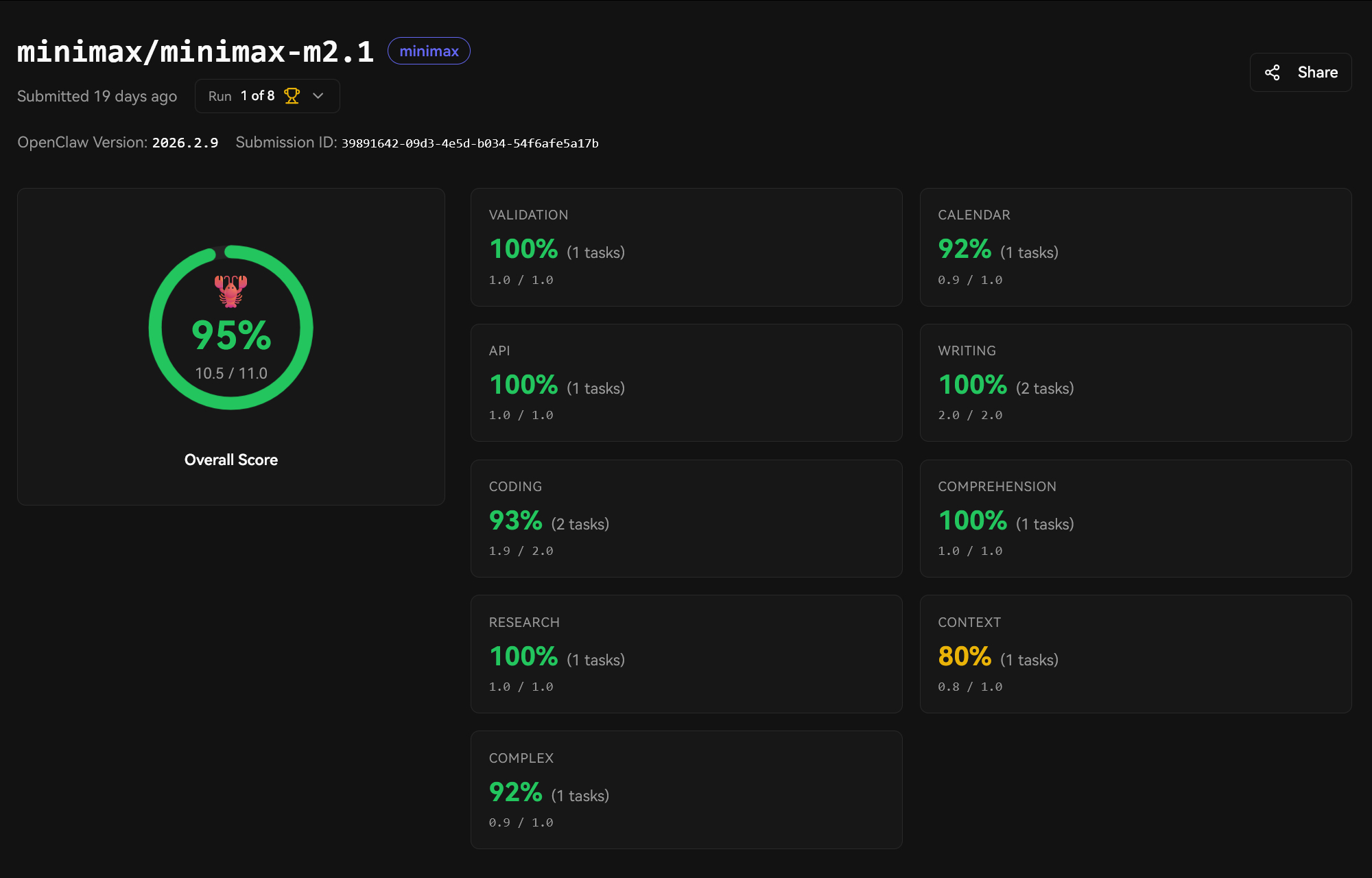1372x878 pixels.
Task: Click the minimax provider badge
Action: tap(429, 51)
